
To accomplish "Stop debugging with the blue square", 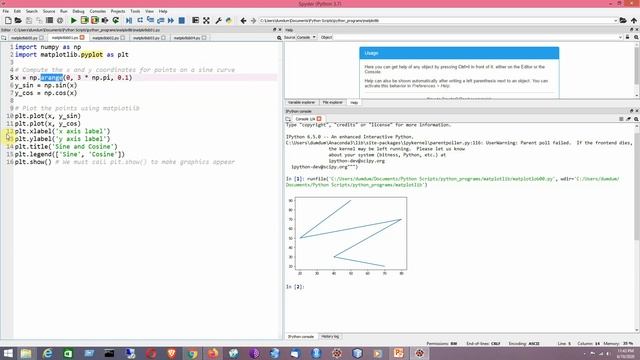I will (182, 20).
